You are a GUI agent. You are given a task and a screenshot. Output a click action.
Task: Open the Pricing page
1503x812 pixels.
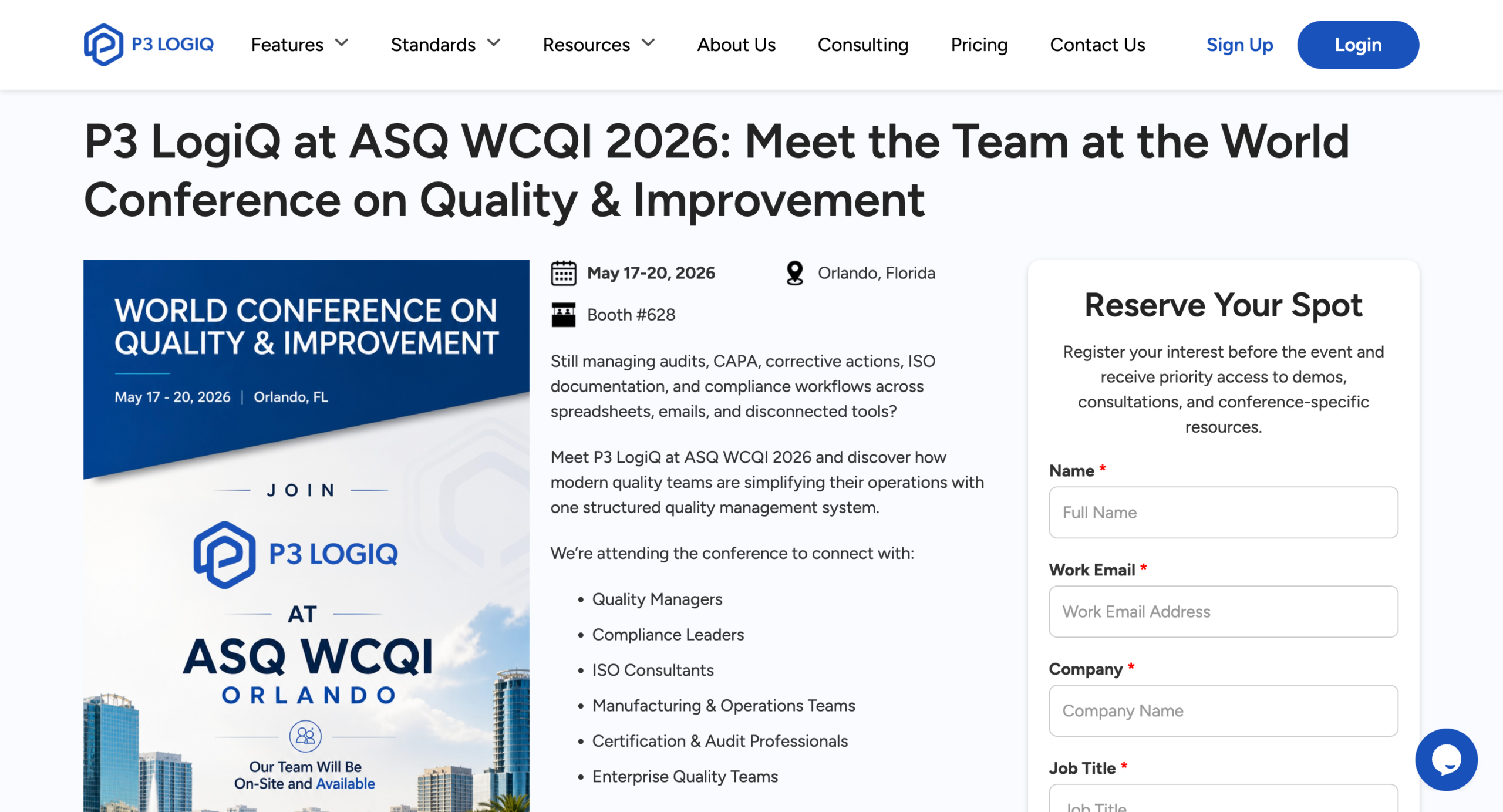[979, 45]
